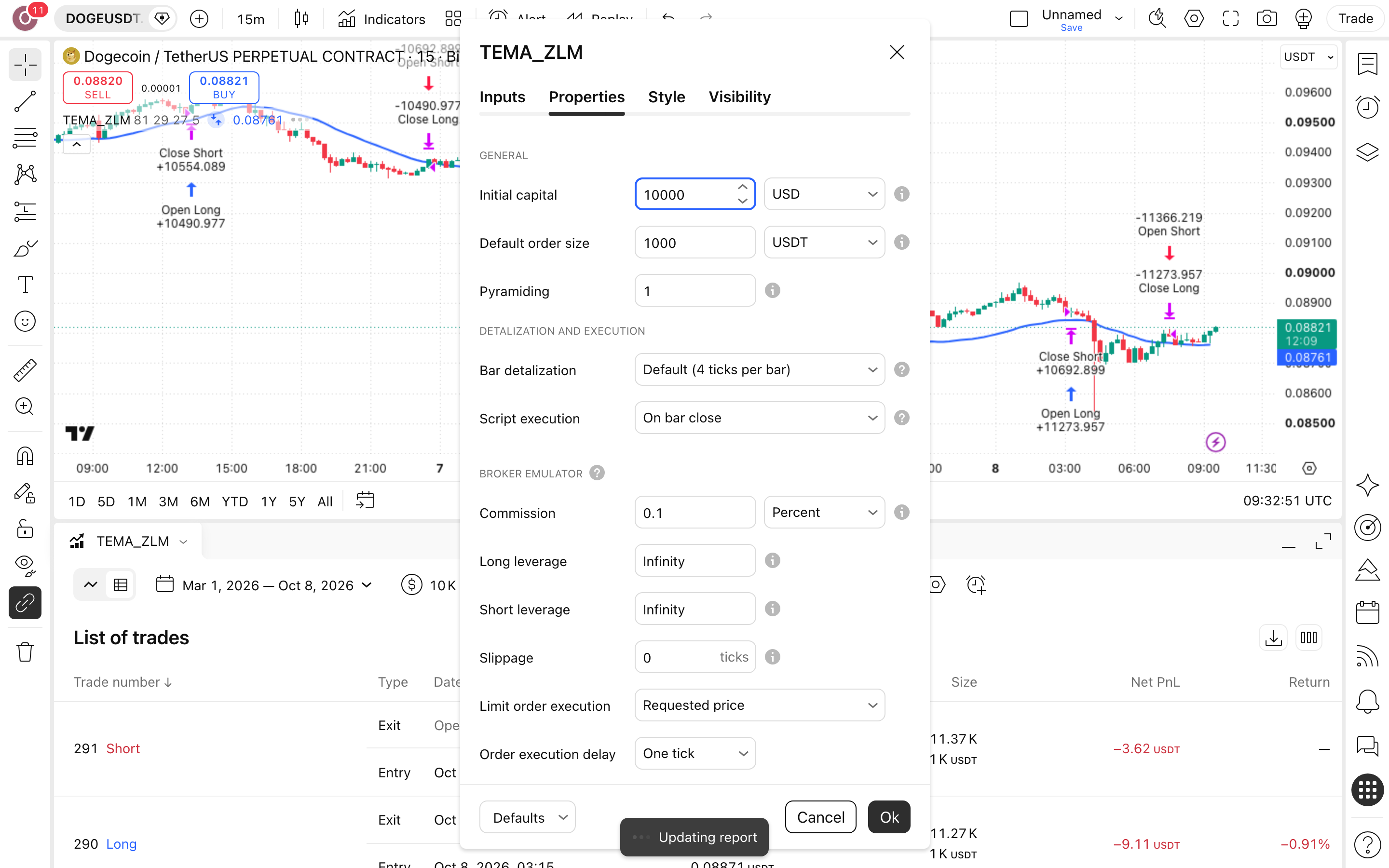Expand the Bar detalization dropdown
Screen dimensions: 1389x868
[759, 370]
